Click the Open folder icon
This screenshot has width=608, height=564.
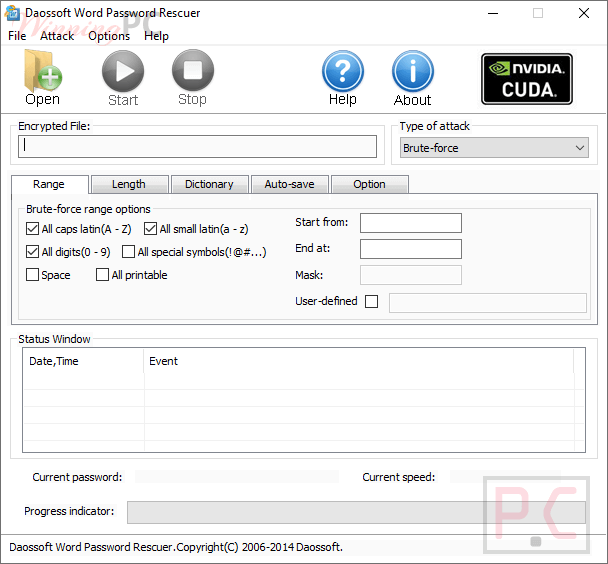click(43, 71)
